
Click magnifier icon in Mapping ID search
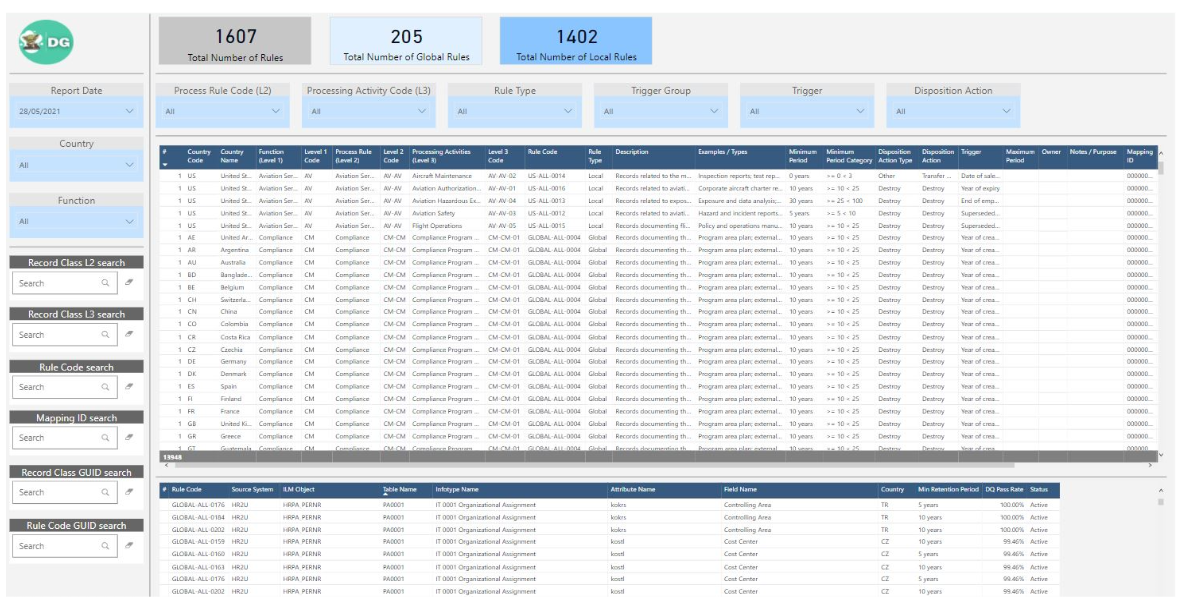click(x=105, y=438)
